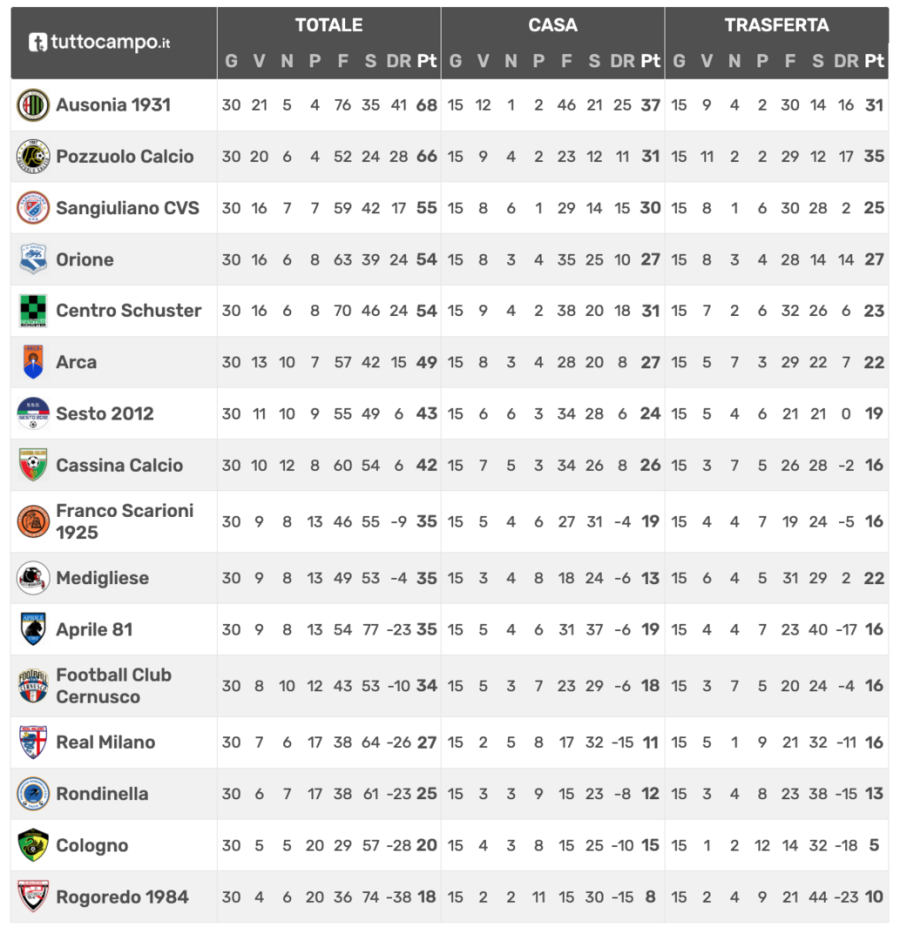This screenshot has width=900, height=940.
Task: Click the Arca orange shield logo
Action: click(x=33, y=362)
